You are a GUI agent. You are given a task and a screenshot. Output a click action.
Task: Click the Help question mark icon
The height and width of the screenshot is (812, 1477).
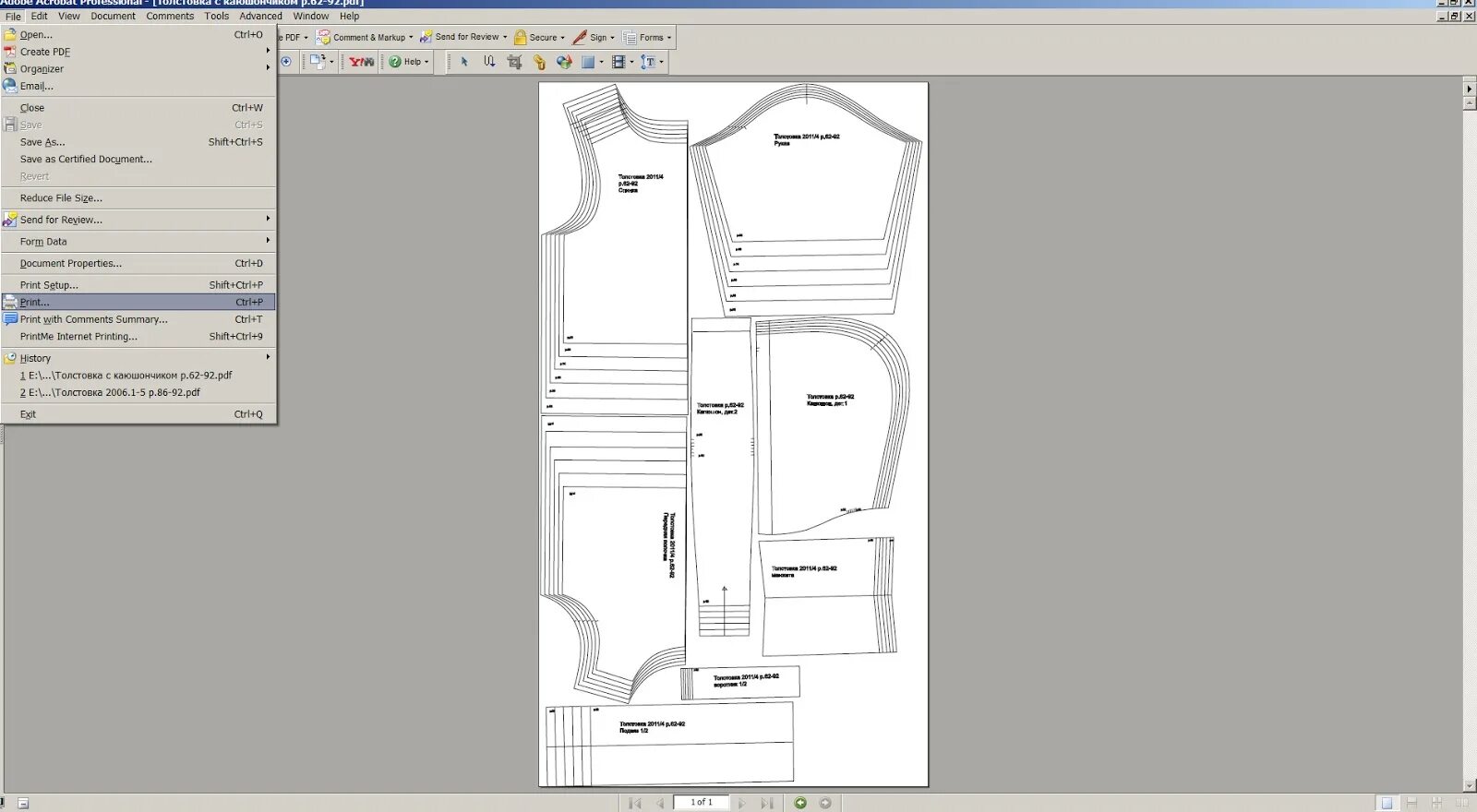395,62
